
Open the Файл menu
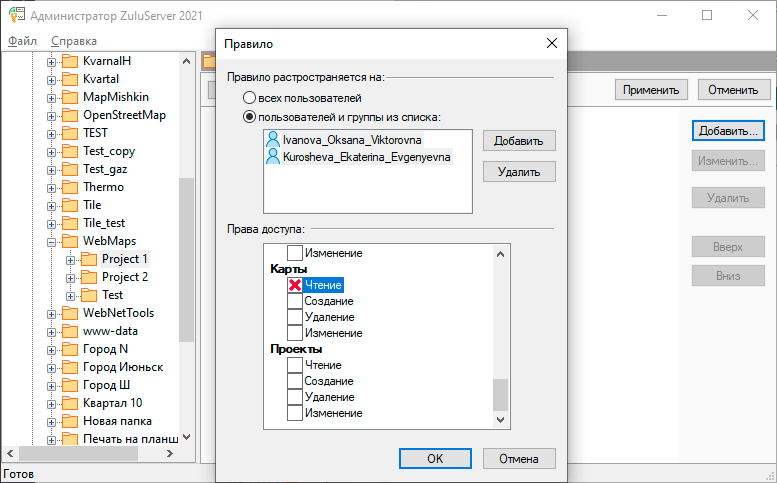tap(22, 41)
